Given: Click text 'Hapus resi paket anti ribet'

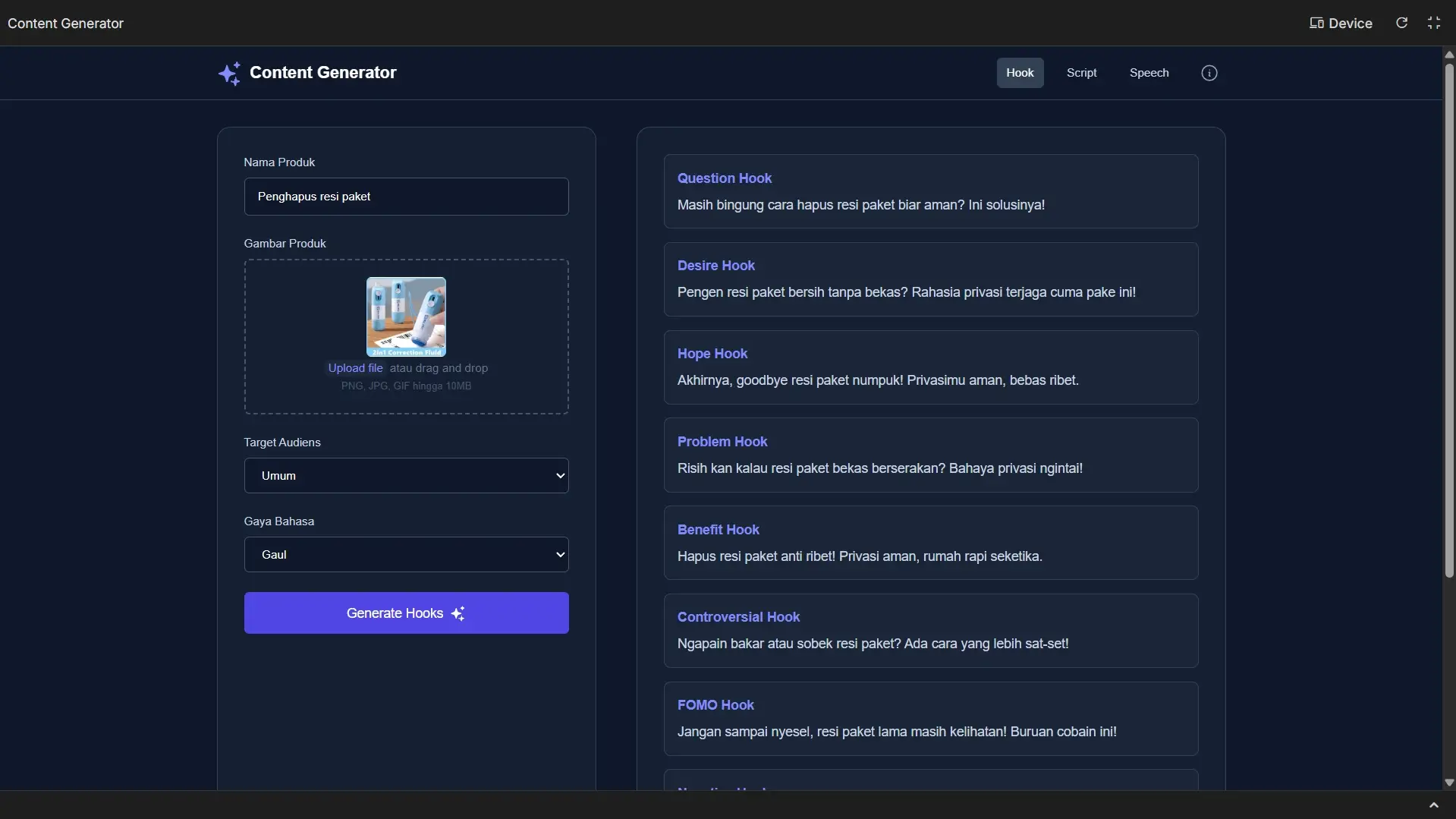Looking at the screenshot, I should pyautogui.click(x=754, y=556).
